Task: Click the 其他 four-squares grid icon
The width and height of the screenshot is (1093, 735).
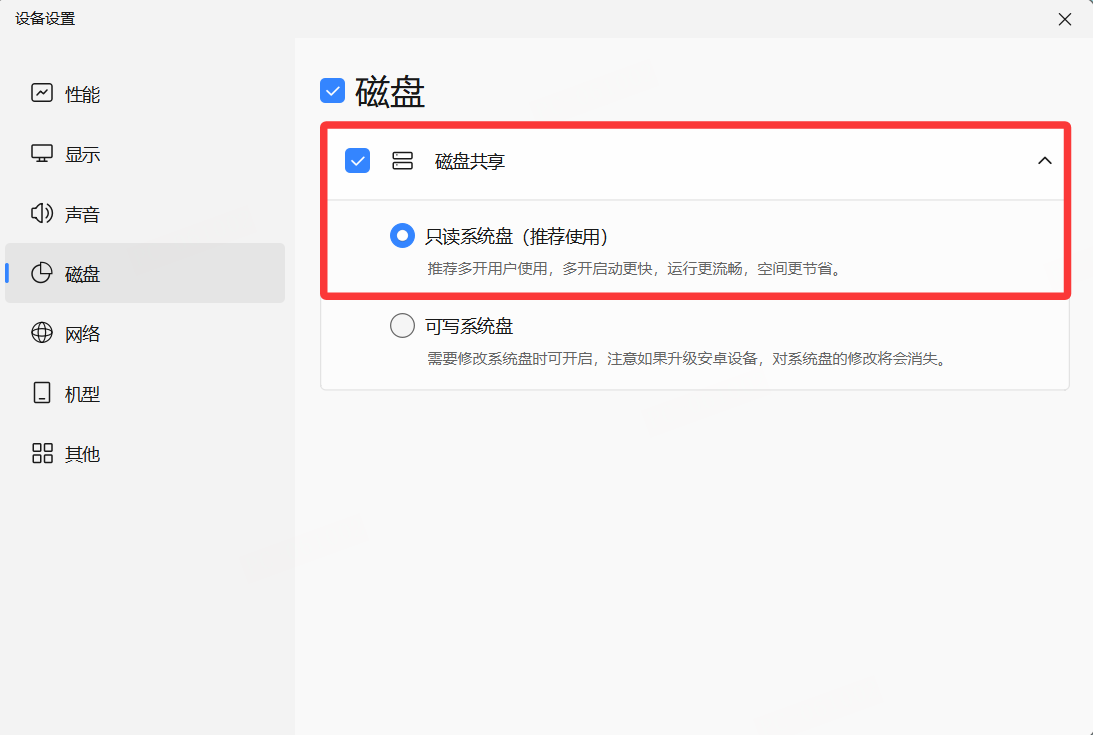Action: coord(42,454)
